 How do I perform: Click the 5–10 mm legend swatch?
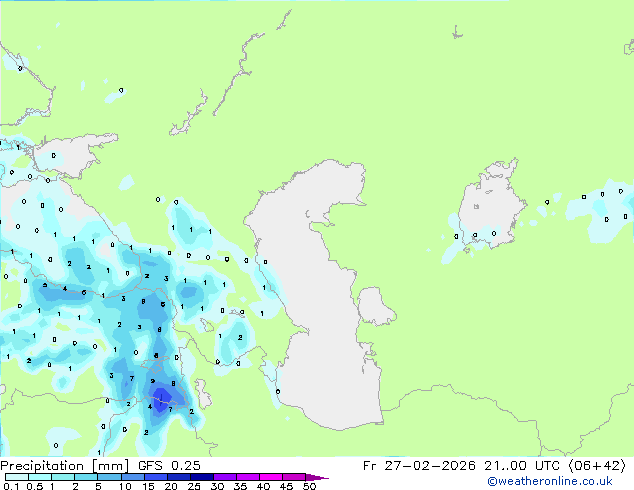point(109,477)
